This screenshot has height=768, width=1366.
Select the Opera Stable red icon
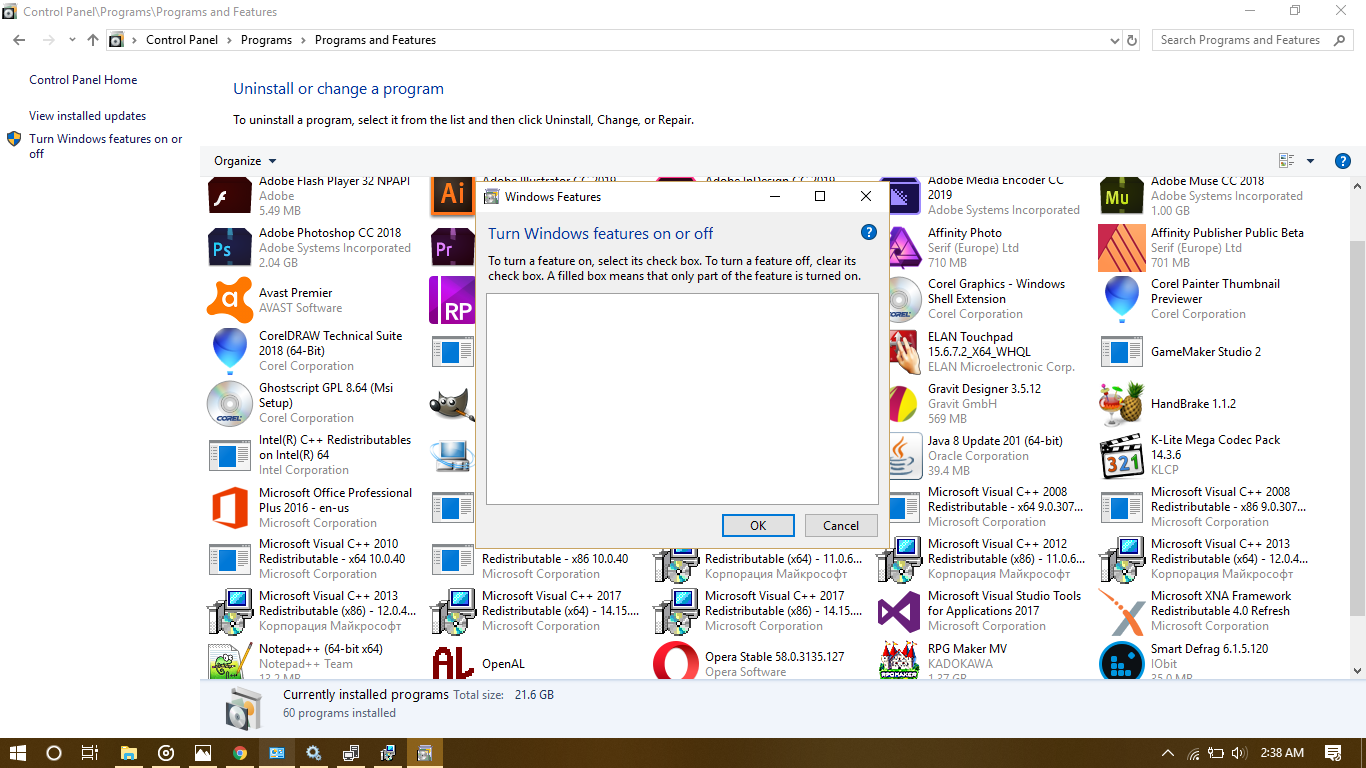click(675, 662)
